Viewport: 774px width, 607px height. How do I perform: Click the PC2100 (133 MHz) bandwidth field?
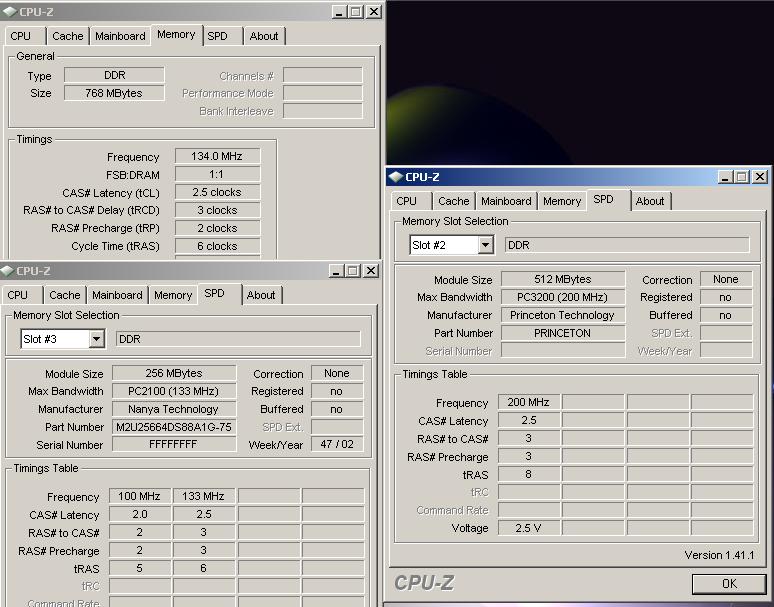click(174, 391)
